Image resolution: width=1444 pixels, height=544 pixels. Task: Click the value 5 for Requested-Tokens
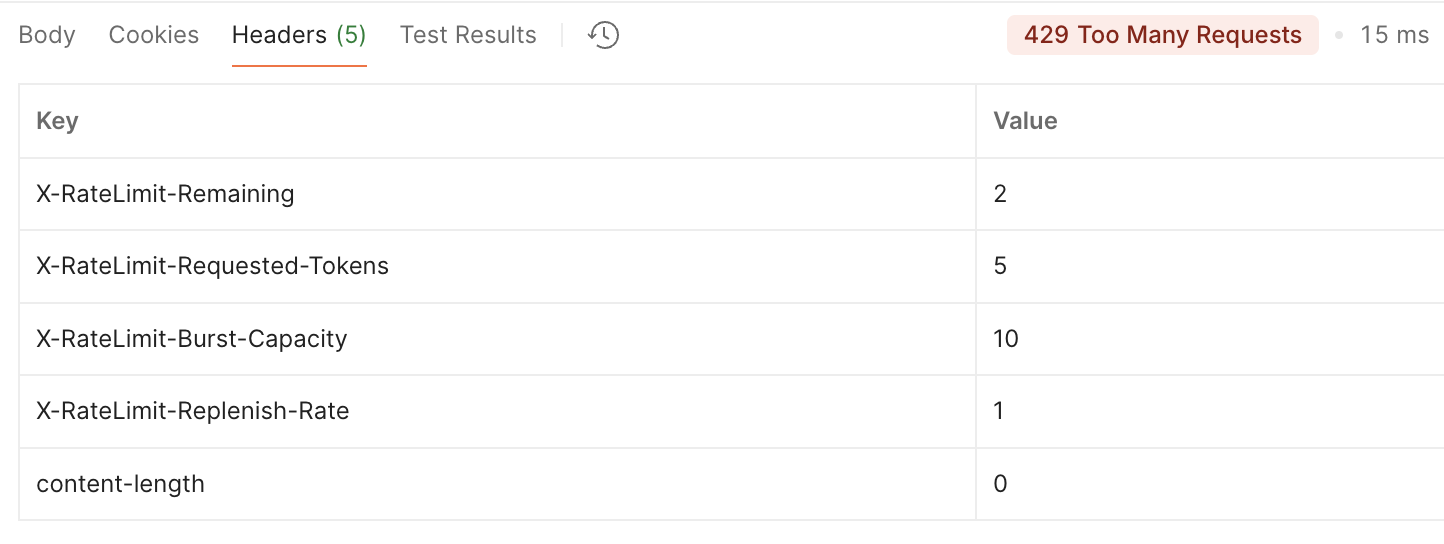(x=1000, y=266)
